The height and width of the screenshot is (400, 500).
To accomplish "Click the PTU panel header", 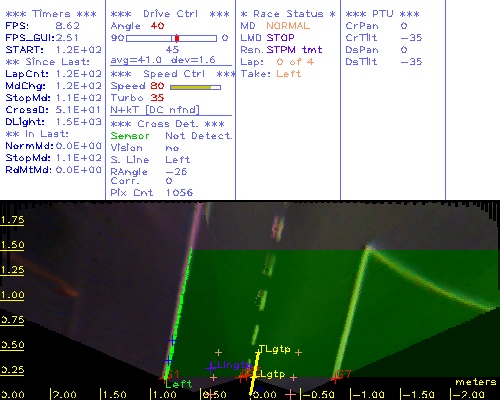I will (382, 14).
